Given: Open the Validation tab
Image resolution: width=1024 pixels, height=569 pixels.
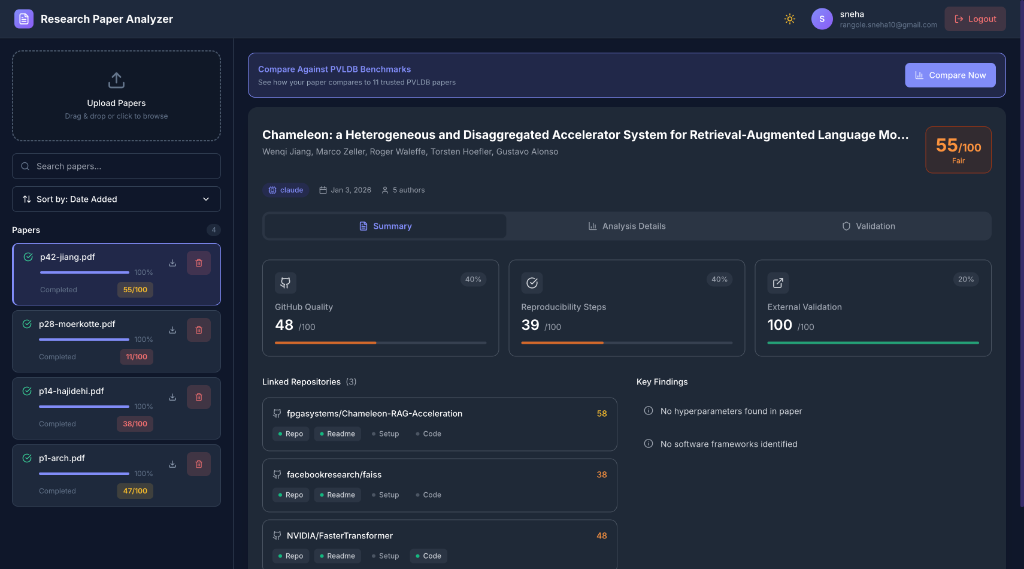Looking at the screenshot, I should (x=868, y=226).
